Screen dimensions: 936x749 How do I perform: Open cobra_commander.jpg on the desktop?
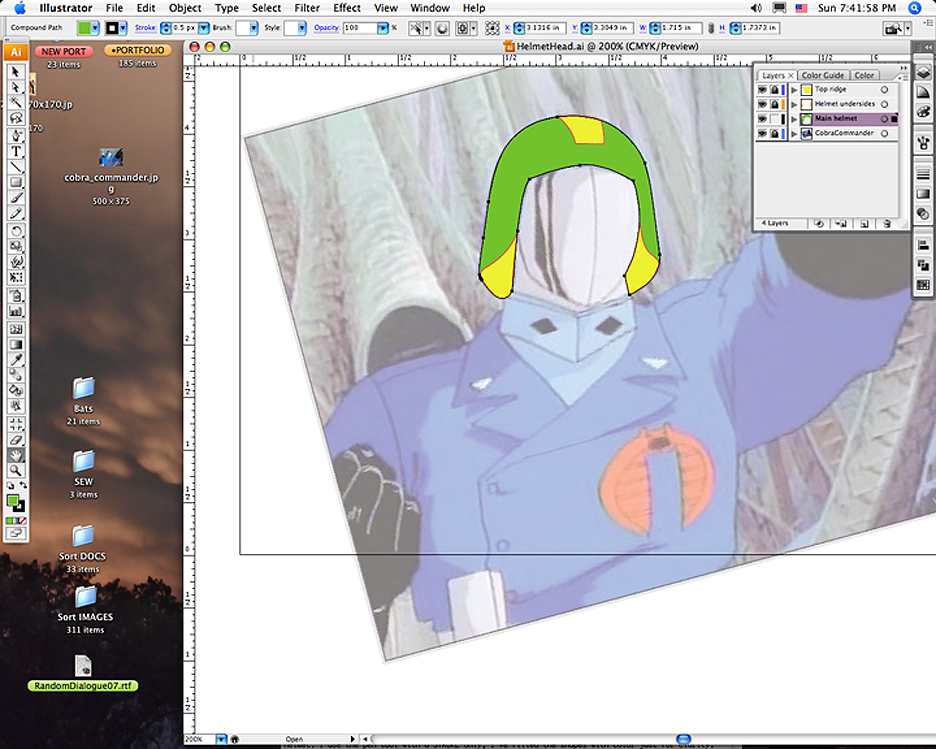111,158
